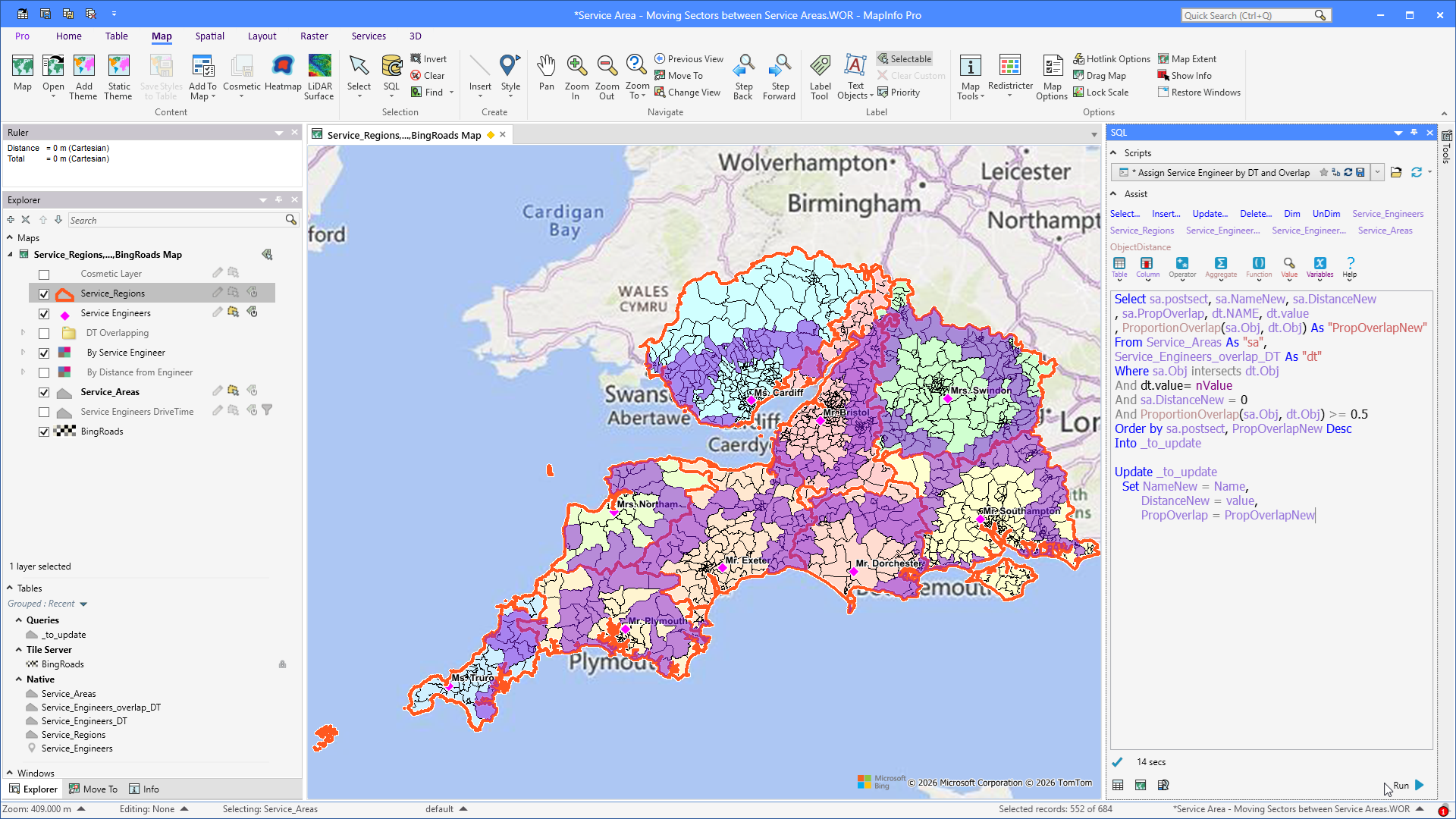Viewport: 1456px width, 819px height.
Task: Switch to the Raster ribbon tab
Action: pos(314,36)
